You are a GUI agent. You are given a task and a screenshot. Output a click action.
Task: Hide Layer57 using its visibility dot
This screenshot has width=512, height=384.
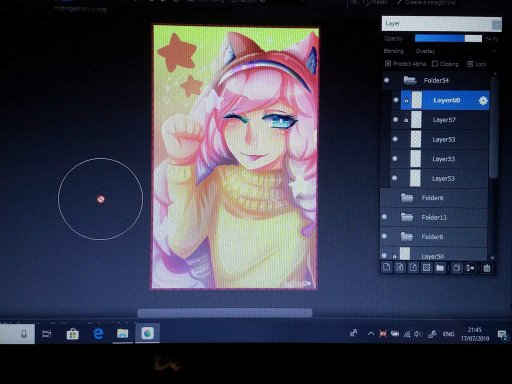(x=396, y=119)
